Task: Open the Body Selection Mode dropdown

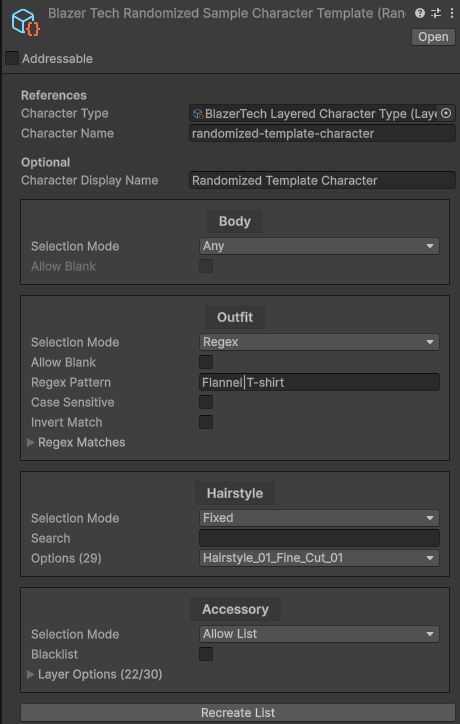Action: (319, 246)
